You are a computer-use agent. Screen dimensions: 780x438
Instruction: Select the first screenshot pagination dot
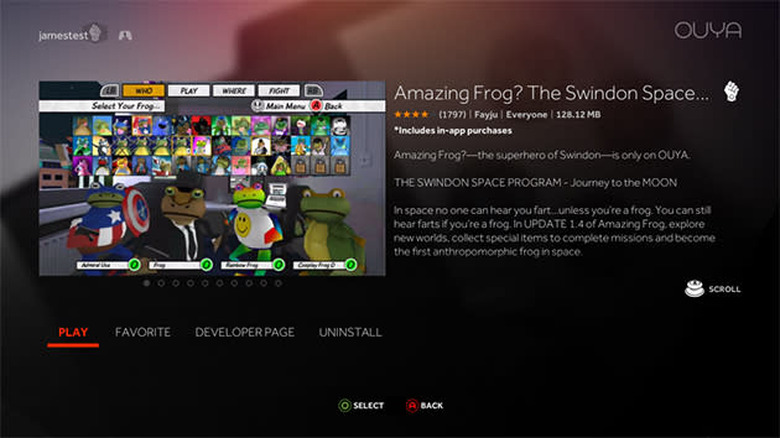click(146, 283)
